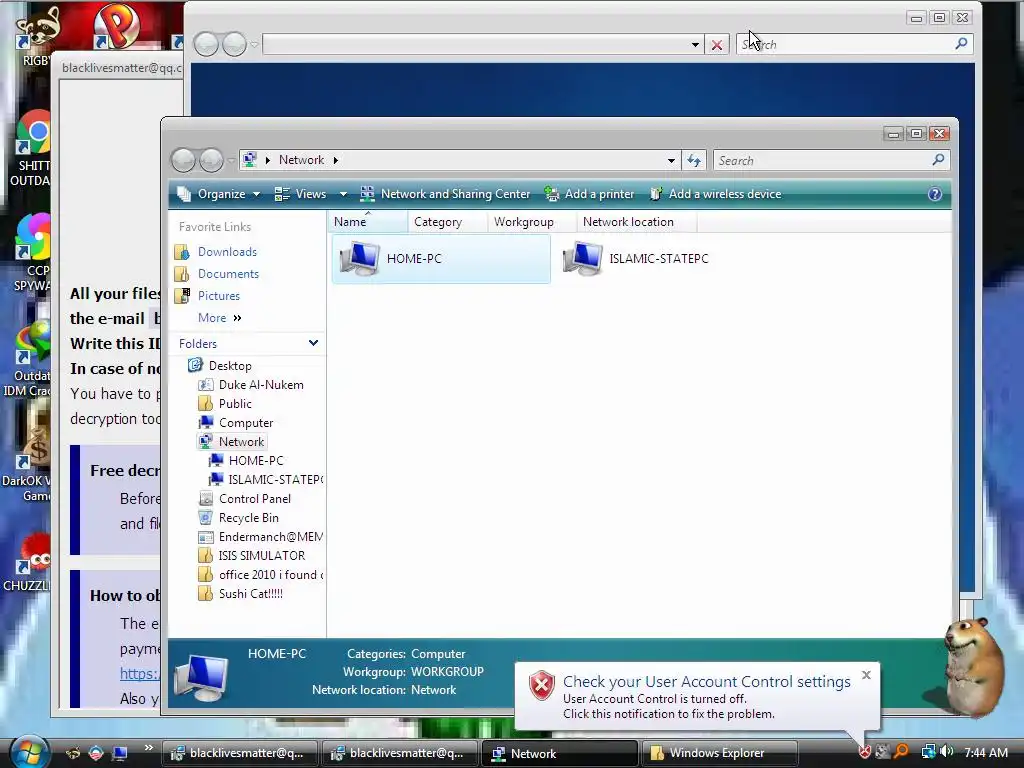This screenshot has height=768, width=1024.
Task: Click Add a printer
Action: pos(589,194)
